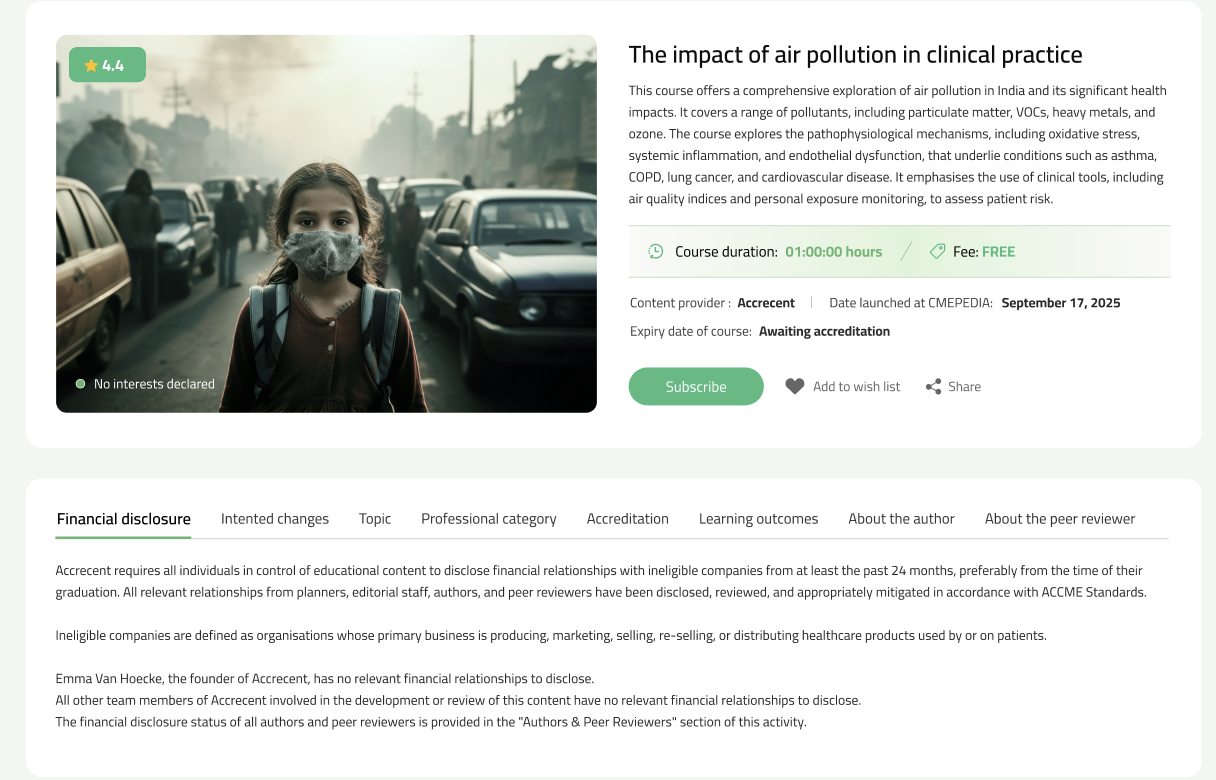The height and width of the screenshot is (780, 1216).
Task: Click the FREE fee value
Action: (998, 252)
